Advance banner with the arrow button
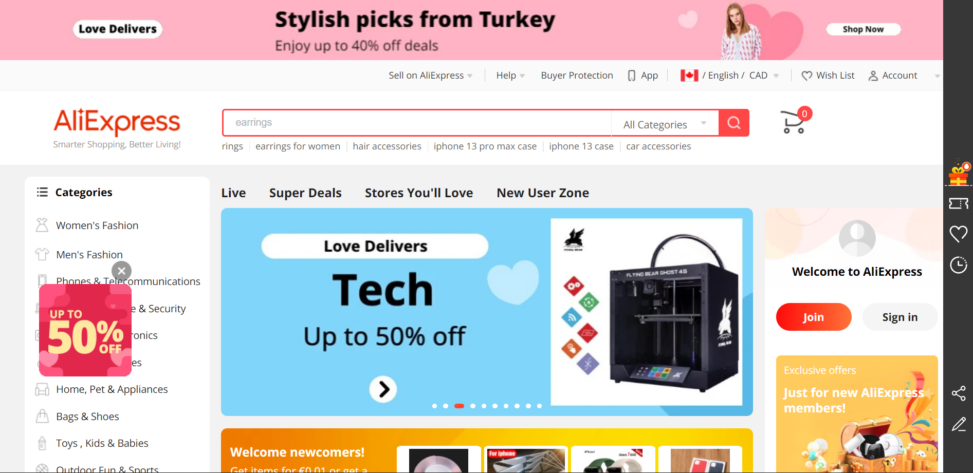973x473 pixels. point(383,389)
